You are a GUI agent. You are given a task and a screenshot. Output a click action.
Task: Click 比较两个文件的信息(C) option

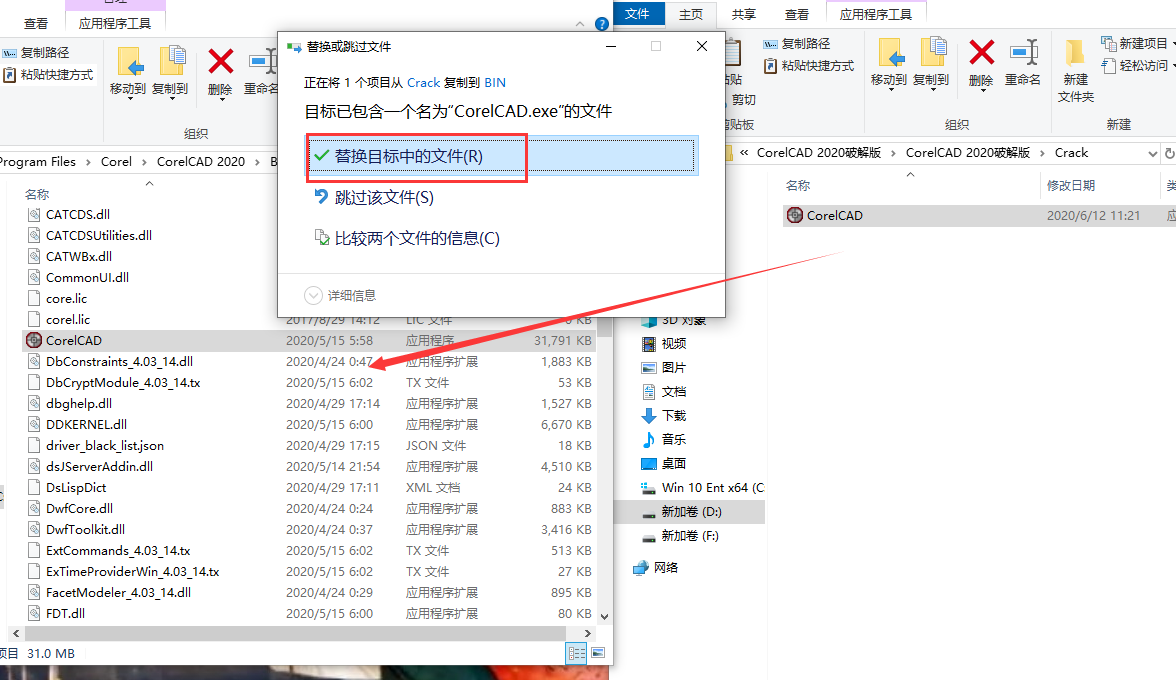click(416, 238)
